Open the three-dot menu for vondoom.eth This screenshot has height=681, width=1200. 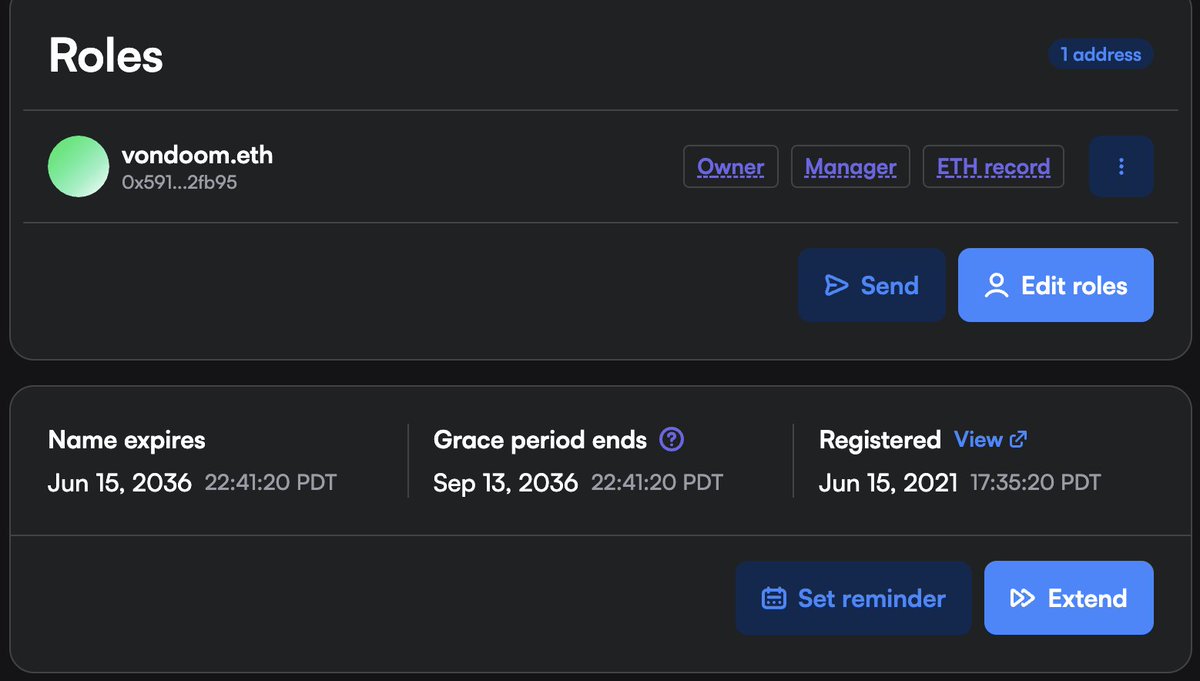point(1120,167)
